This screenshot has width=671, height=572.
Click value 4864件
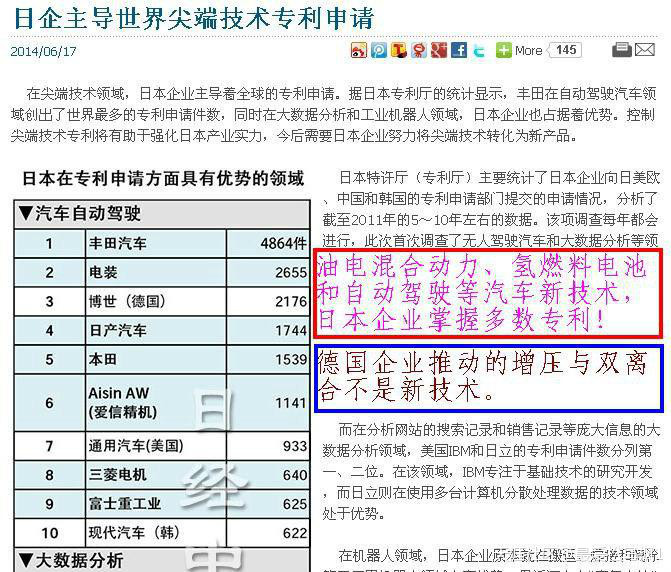pyautogui.click(x=283, y=243)
